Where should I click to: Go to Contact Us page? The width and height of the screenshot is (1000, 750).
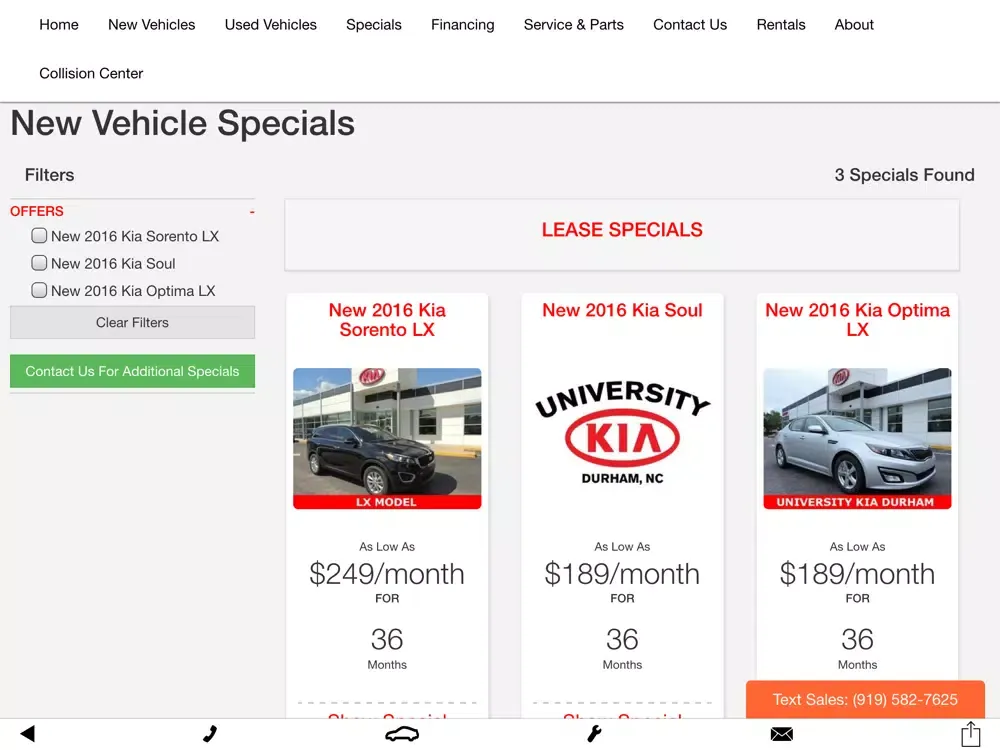coord(690,24)
